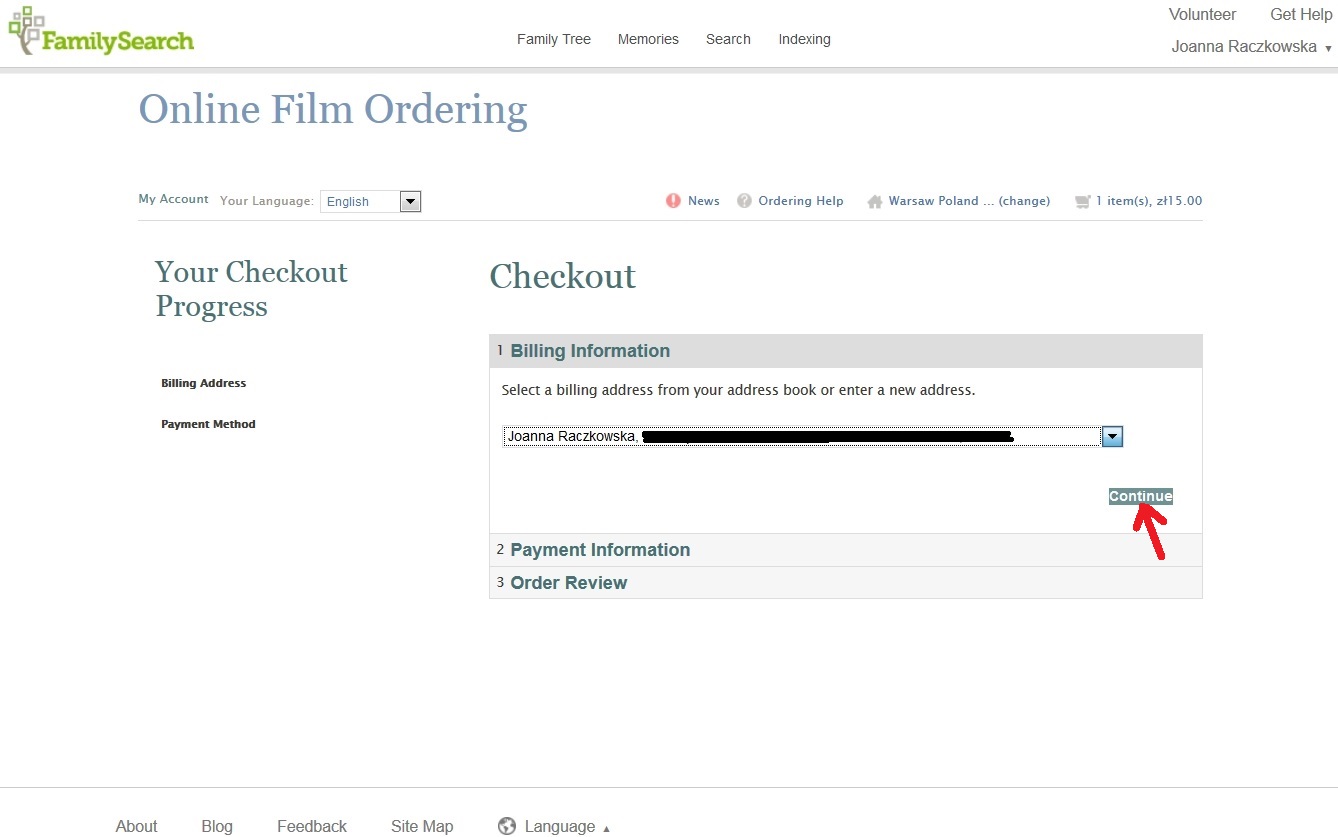1338x837 pixels.
Task: Click the FamilySearch tree logo
Action: coord(26,30)
